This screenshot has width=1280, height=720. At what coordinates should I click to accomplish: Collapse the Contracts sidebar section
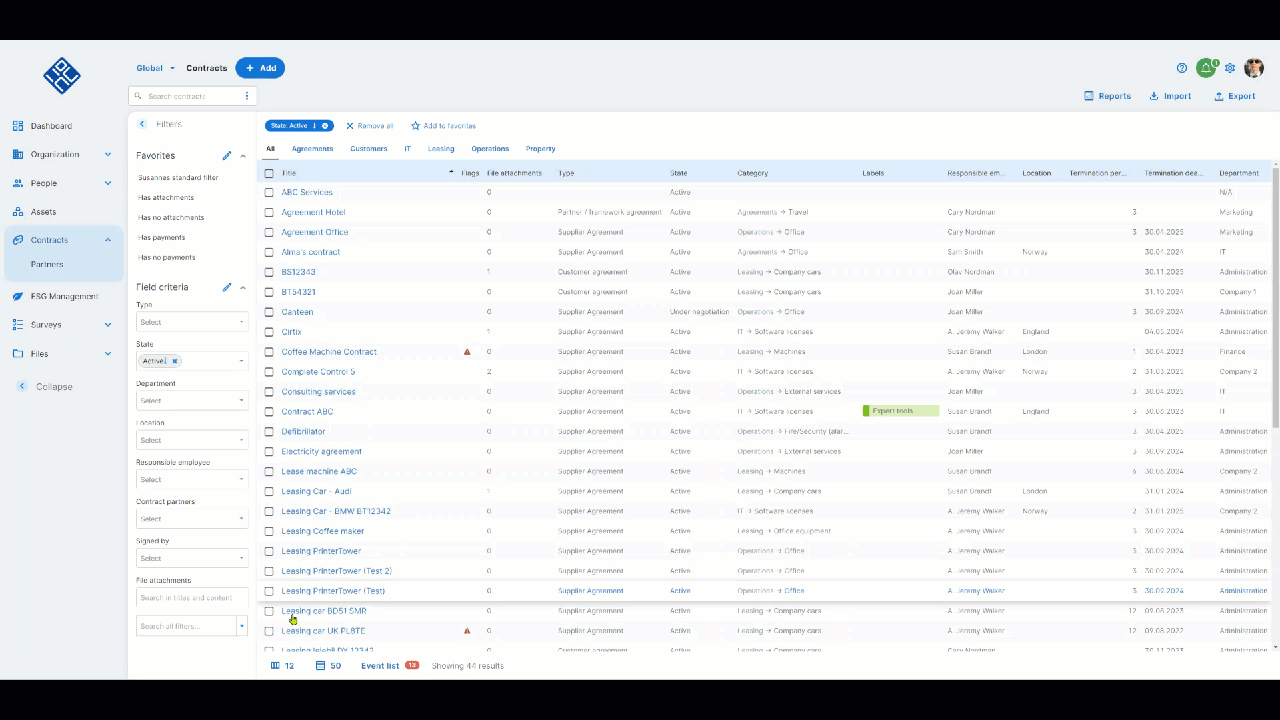[x=108, y=240]
